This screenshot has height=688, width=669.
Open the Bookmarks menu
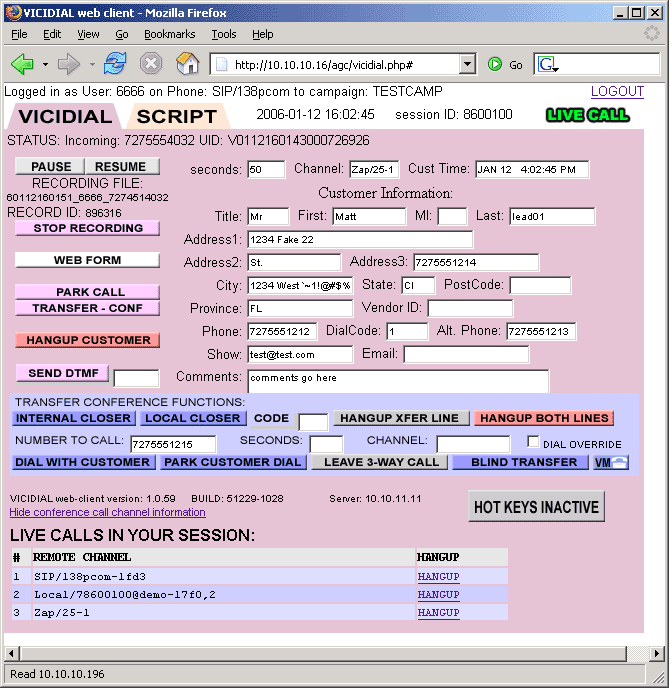click(x=168, y=34)
